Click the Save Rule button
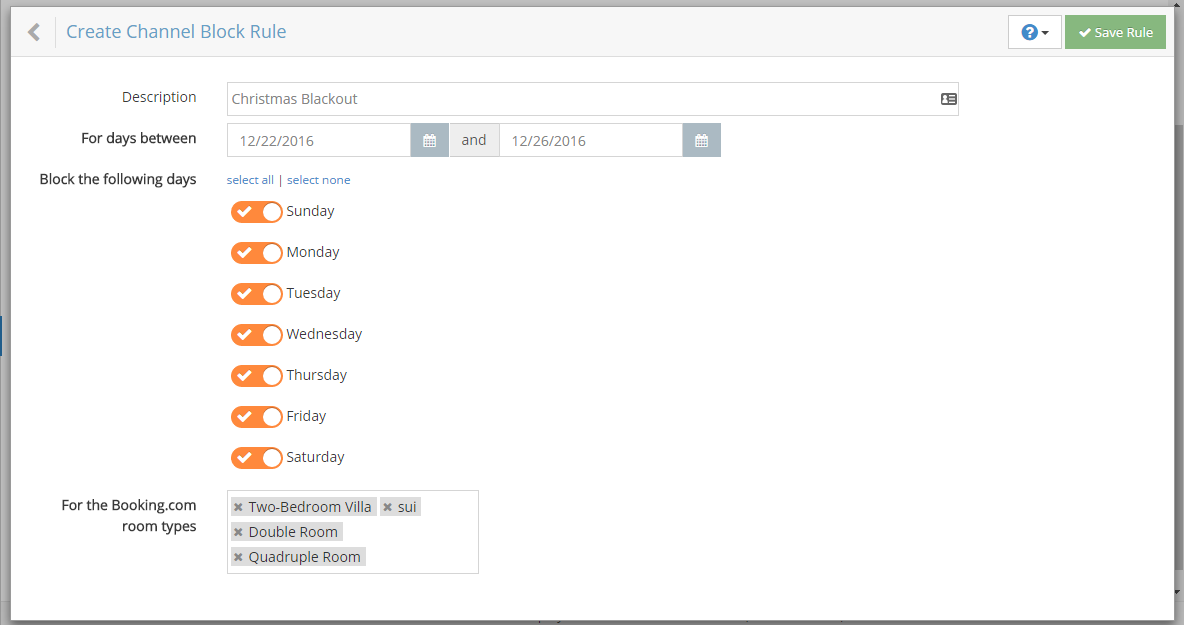 pos(1115,32)
